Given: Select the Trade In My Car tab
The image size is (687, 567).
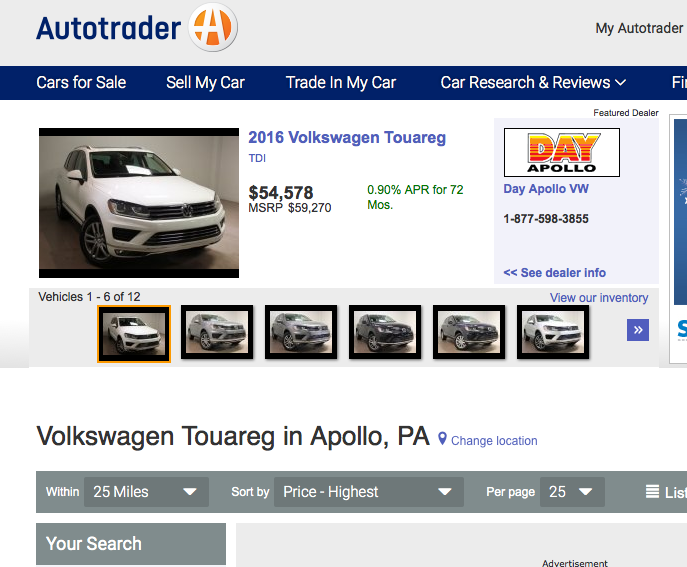Looking at the screenshot, I should pyautogui.click(x=340, y=82).
